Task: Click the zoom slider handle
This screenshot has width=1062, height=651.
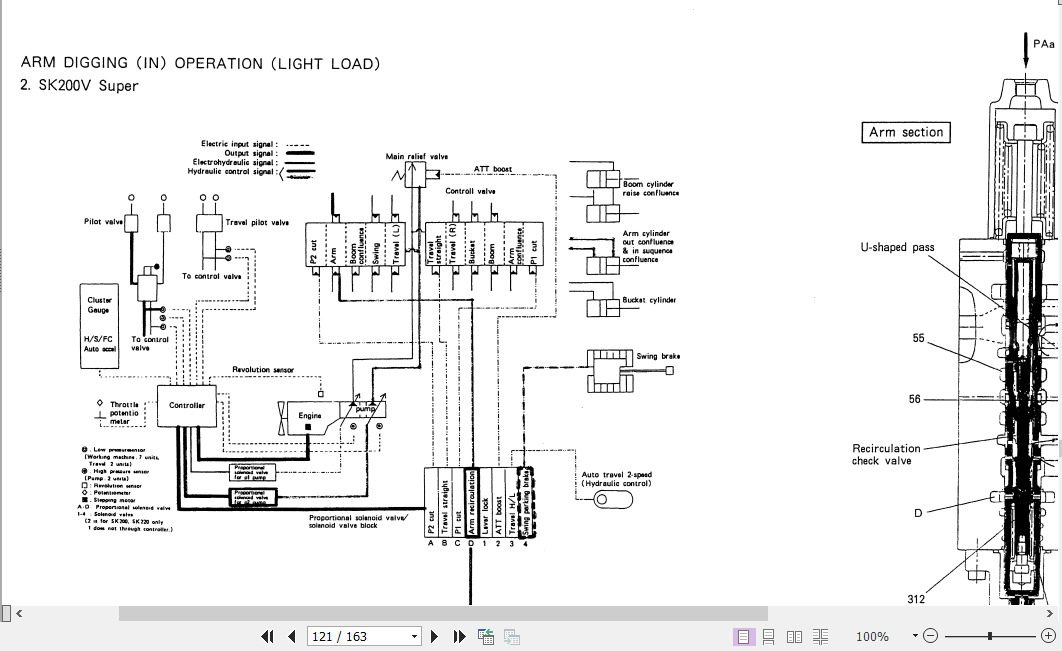Action: coord(990,635)
